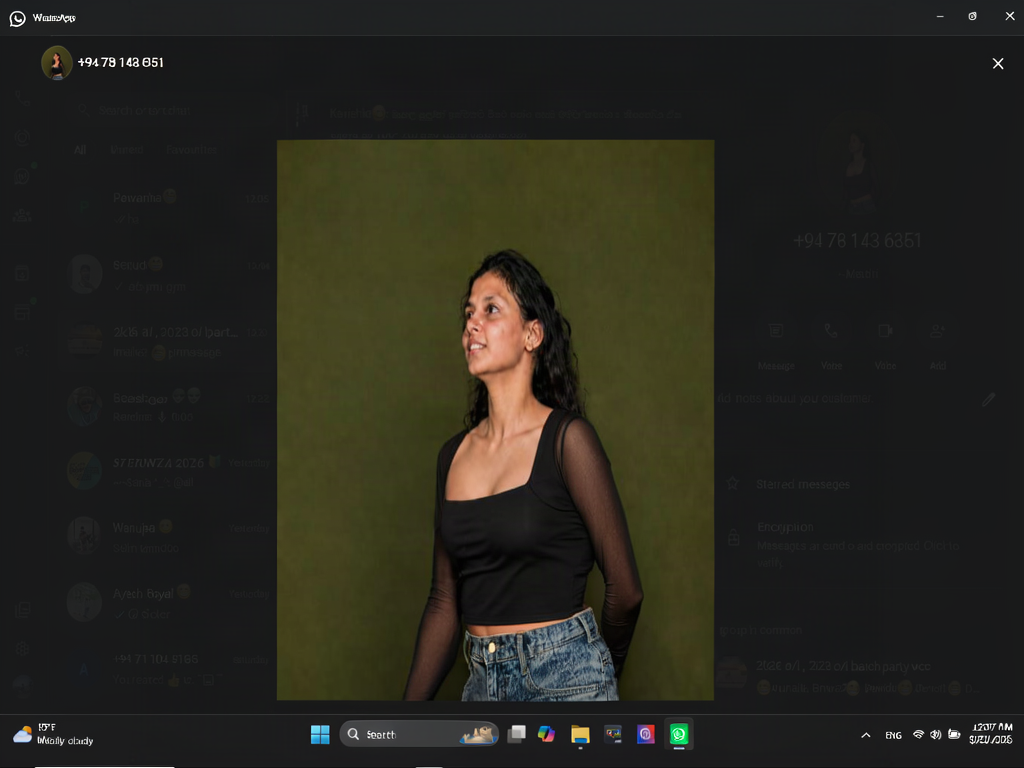1024x768 pixels.
Task: Open File Explorer from the taskbar
Action: [x=580, y=735]
